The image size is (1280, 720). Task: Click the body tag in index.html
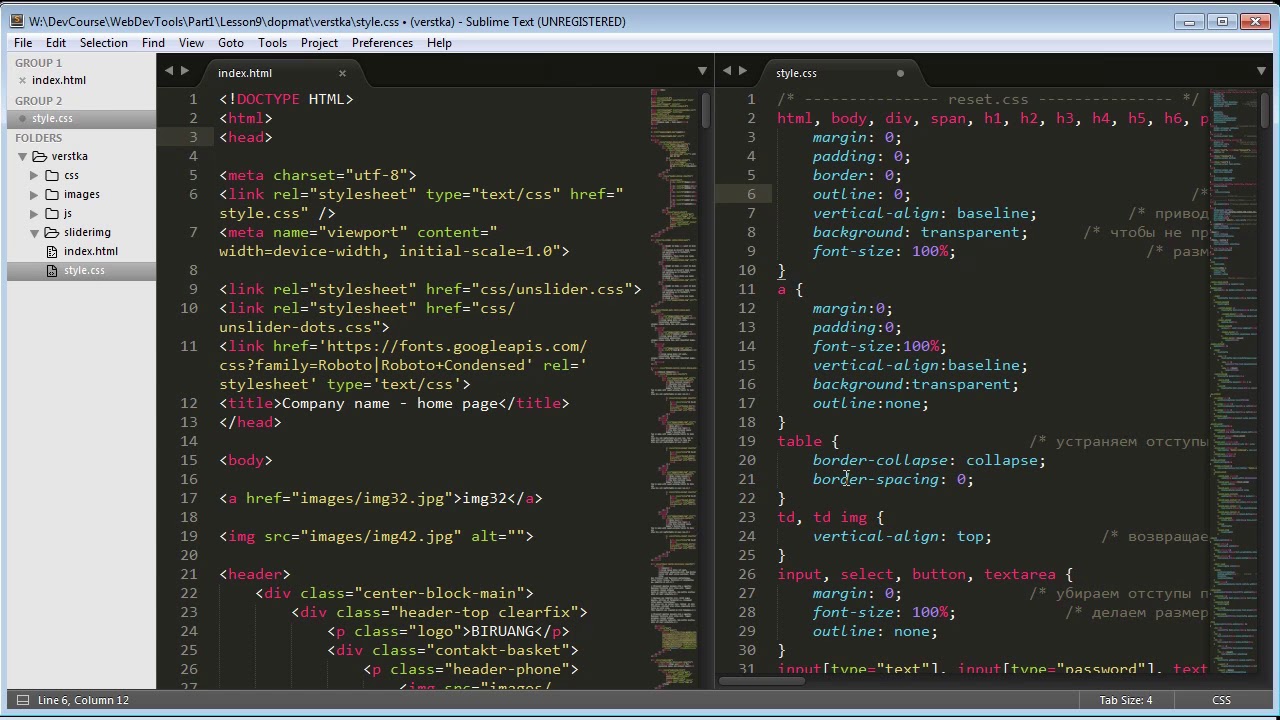(246, 460)
